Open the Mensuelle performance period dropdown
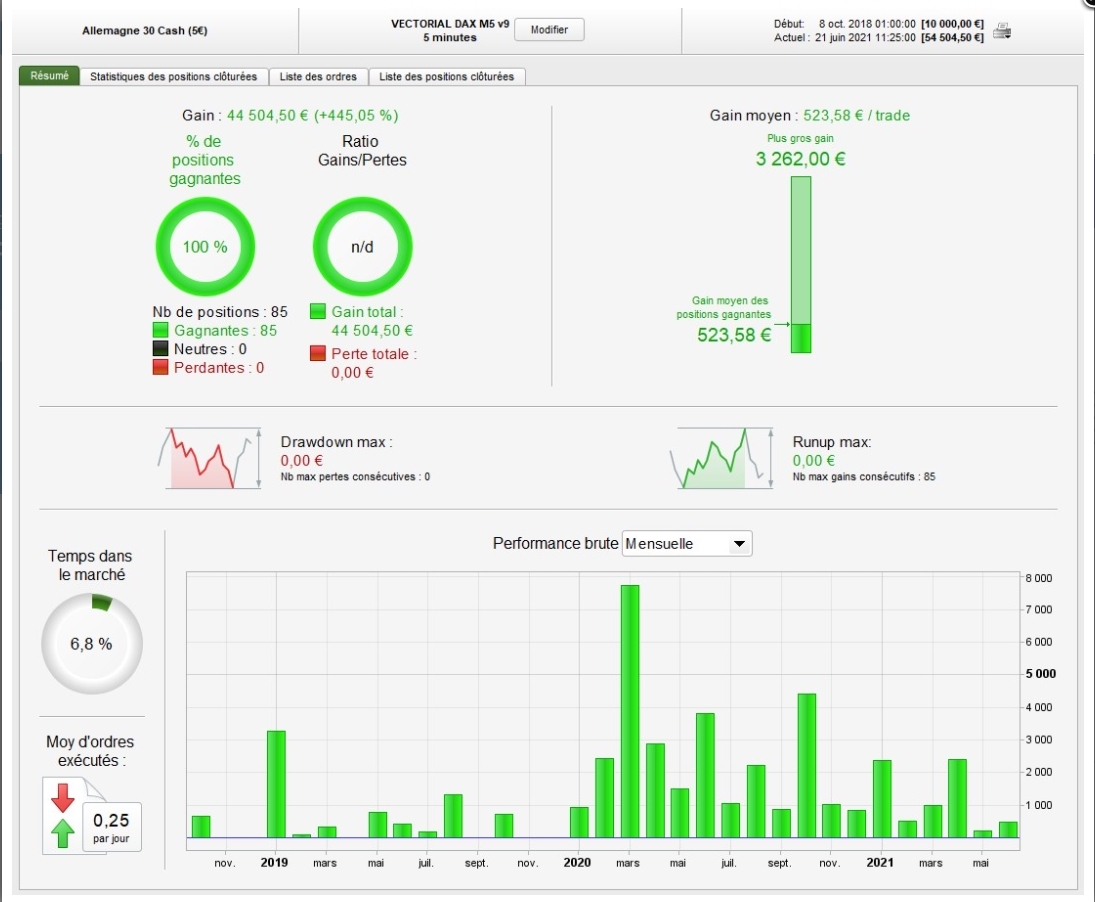Viewport: 1095px width, 902px height. [686, 543]
